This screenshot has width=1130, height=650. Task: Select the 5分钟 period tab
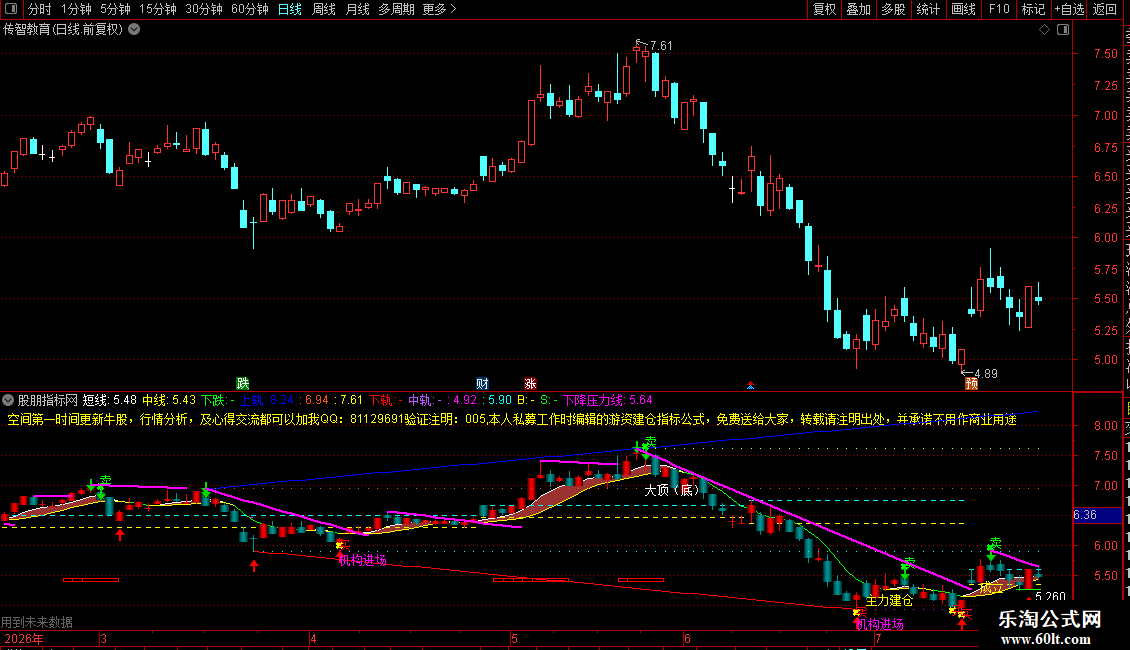pos(115,9)
